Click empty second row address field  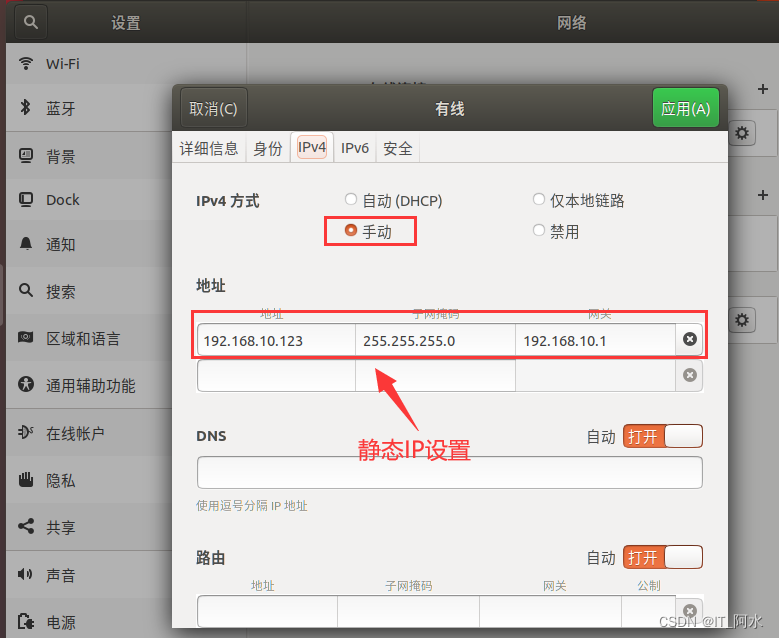click(276, 376)
